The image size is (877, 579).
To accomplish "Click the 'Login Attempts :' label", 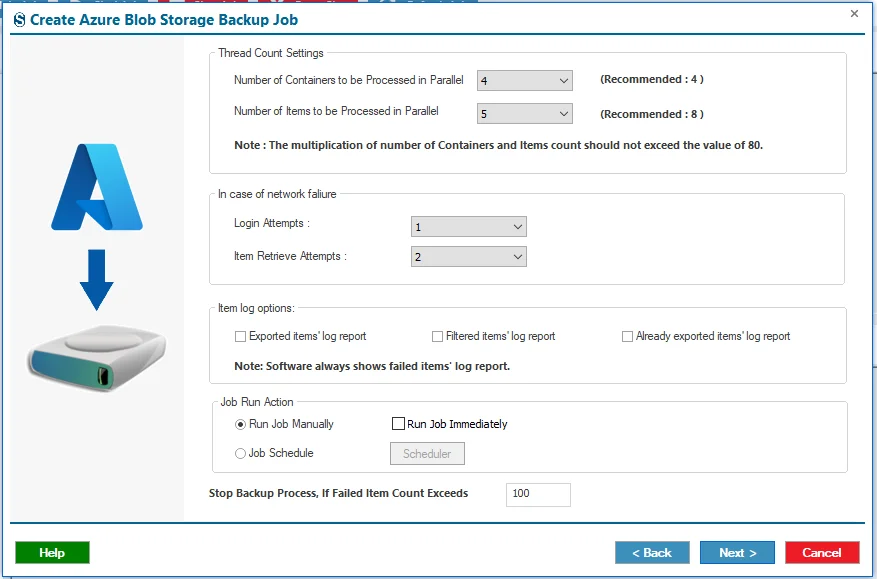I will (x=272, y=223).
